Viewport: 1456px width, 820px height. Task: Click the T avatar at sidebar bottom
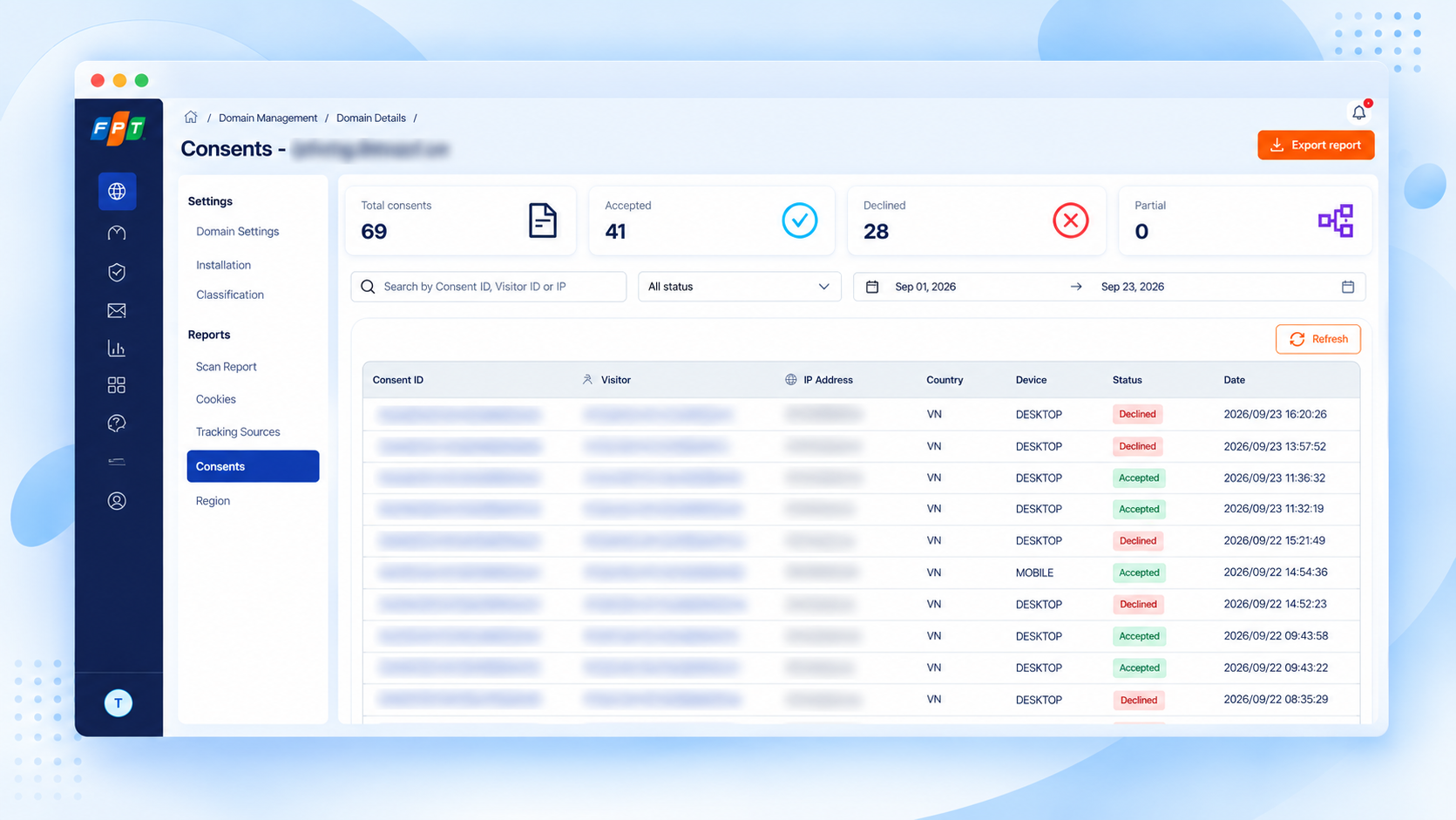(119, 702)
